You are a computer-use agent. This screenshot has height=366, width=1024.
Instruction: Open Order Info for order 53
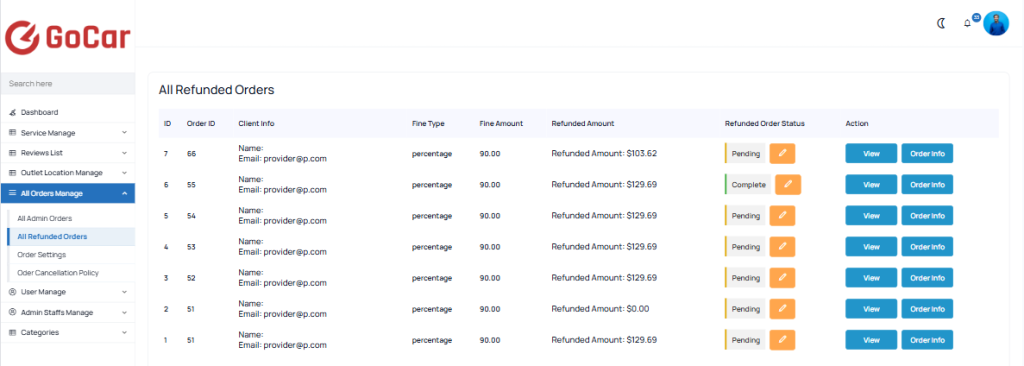(927, 247)
